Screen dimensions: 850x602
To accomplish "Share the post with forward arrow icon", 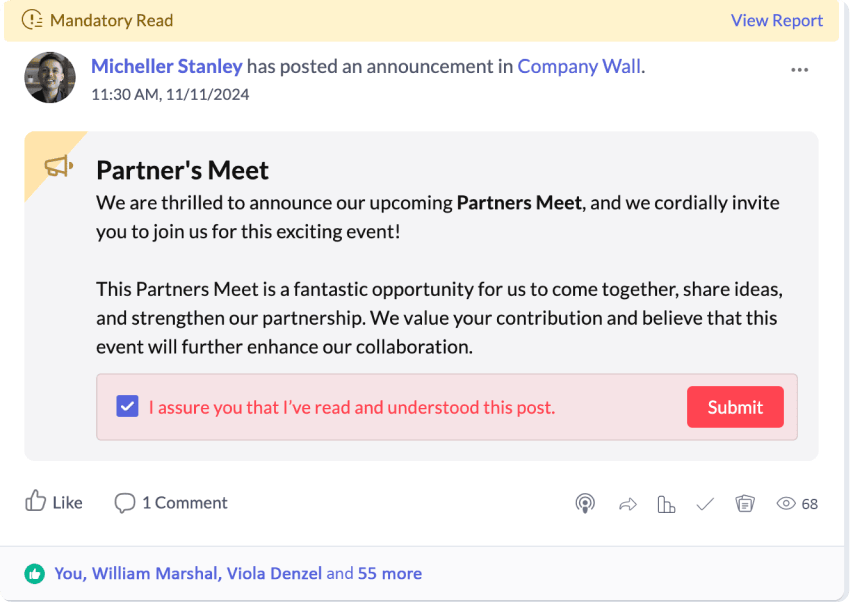I will [627, 504].
